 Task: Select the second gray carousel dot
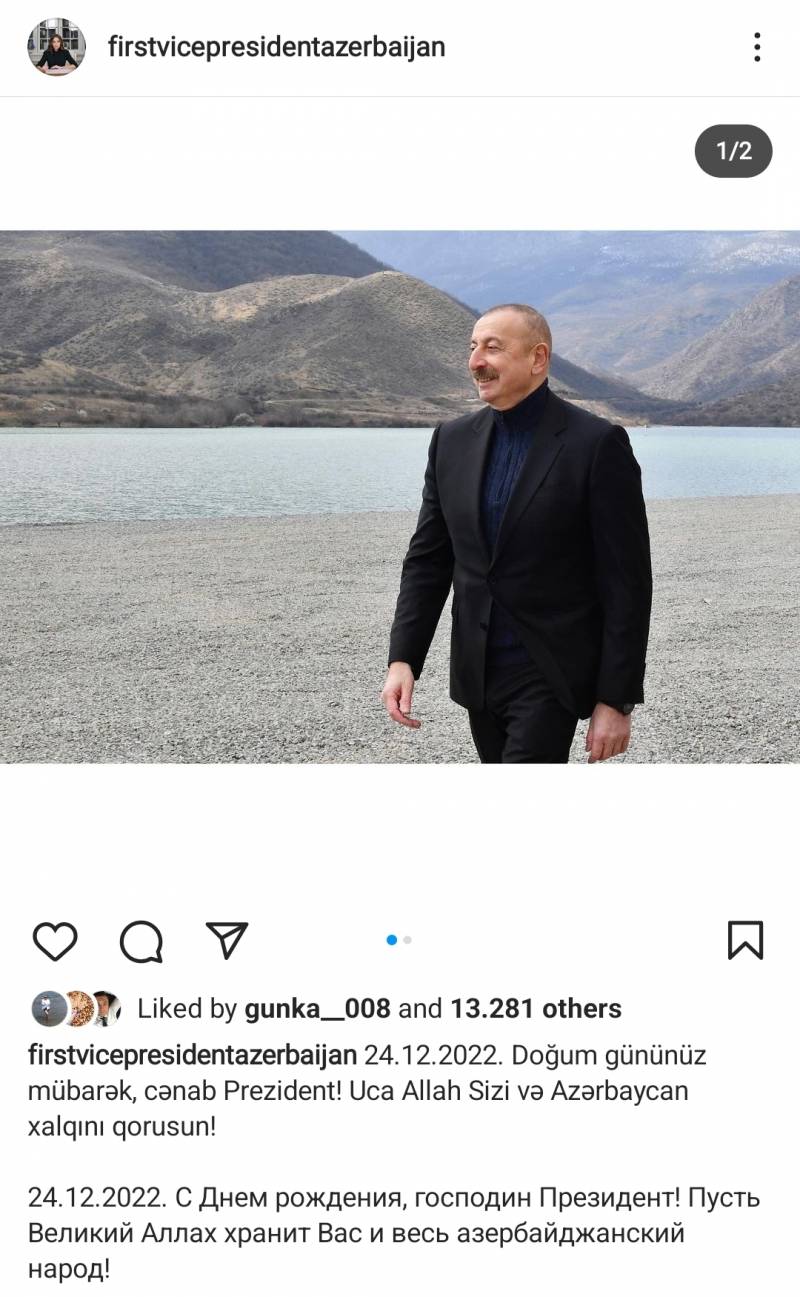pyautogui.click(x=408, y=940)
